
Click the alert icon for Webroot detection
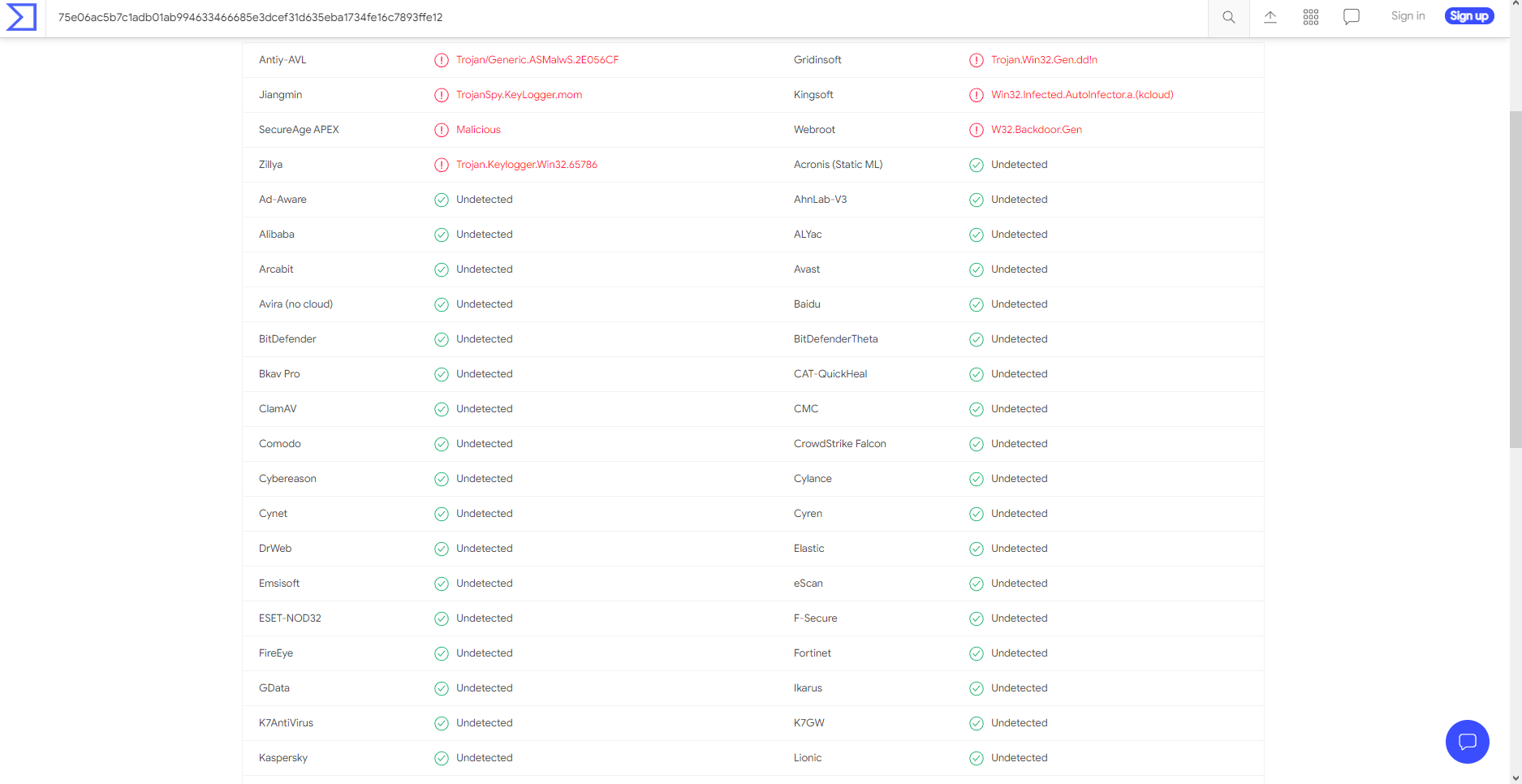pyautogui.click(x=977, y=130)
